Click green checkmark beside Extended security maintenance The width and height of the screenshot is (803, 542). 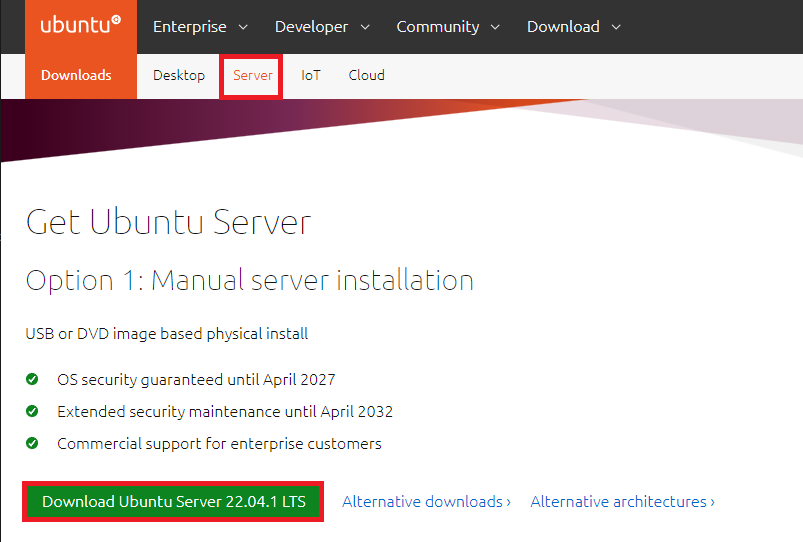coord(32,411)
